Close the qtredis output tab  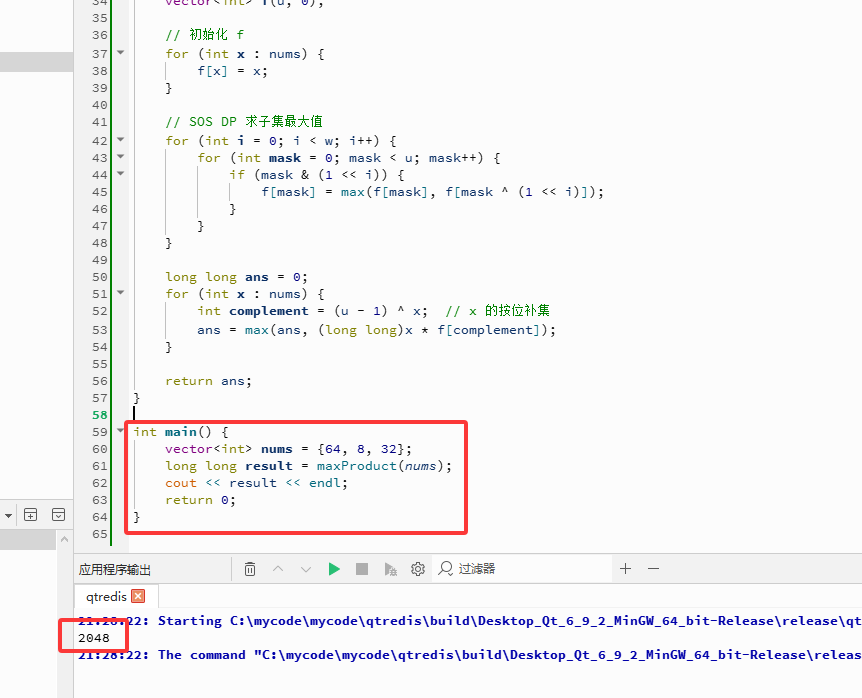pyautogui.click(x=139, y=596)
